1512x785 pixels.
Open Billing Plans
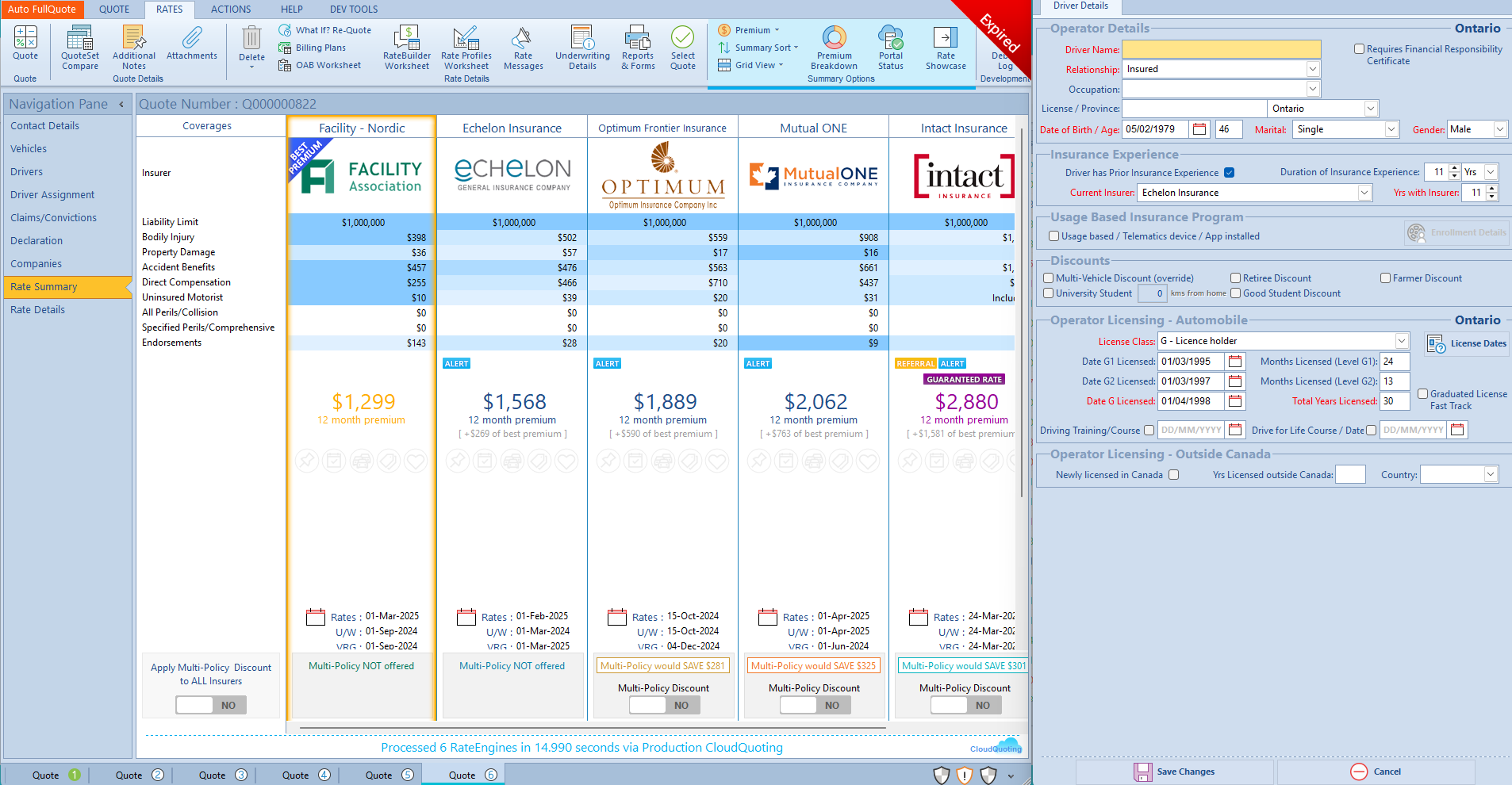pos(313,48)
